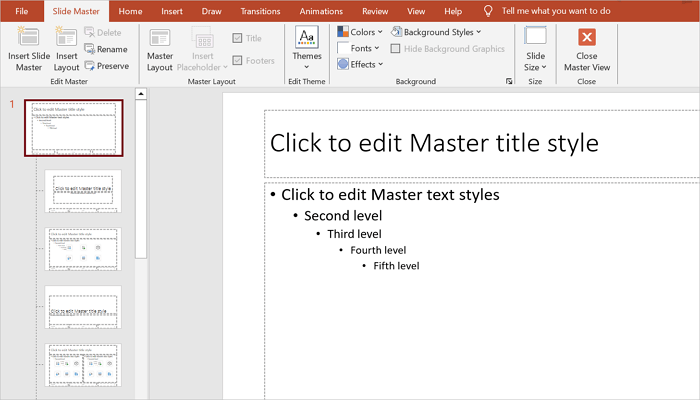Click the Colors palette icon
The height and width of the screenshot is (400, 700).
pos(343,32)
